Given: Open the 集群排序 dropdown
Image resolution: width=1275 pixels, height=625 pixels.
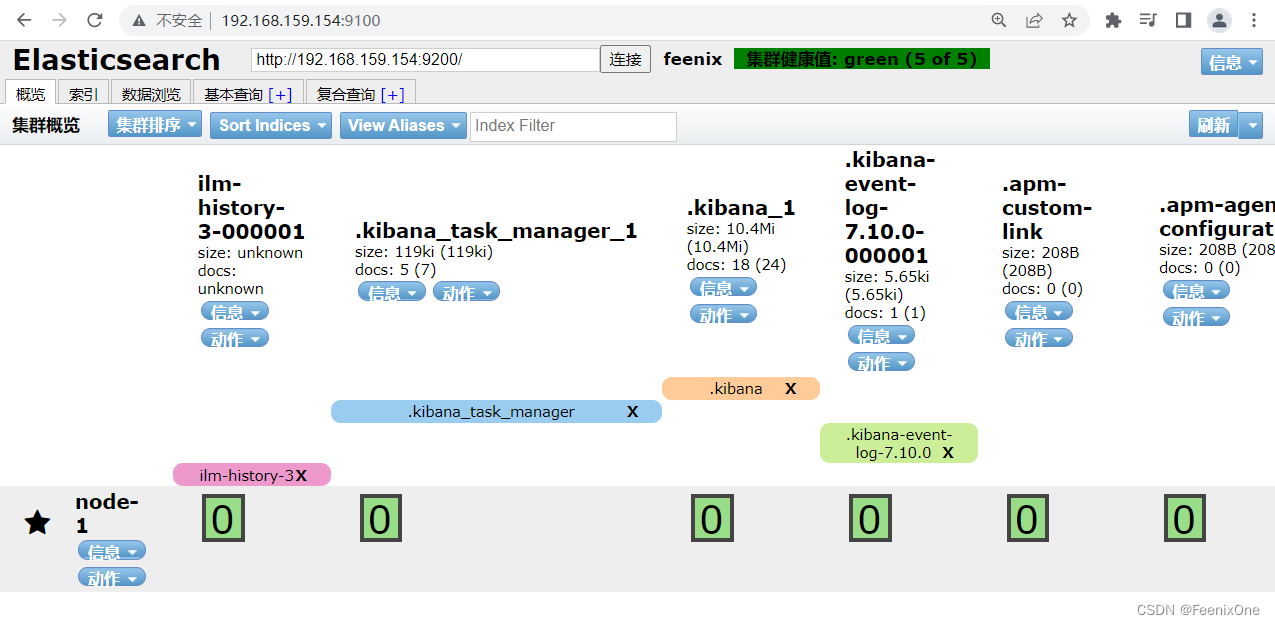Looking at the screenshot, I should pyautogui.click(x=155, y=125).
